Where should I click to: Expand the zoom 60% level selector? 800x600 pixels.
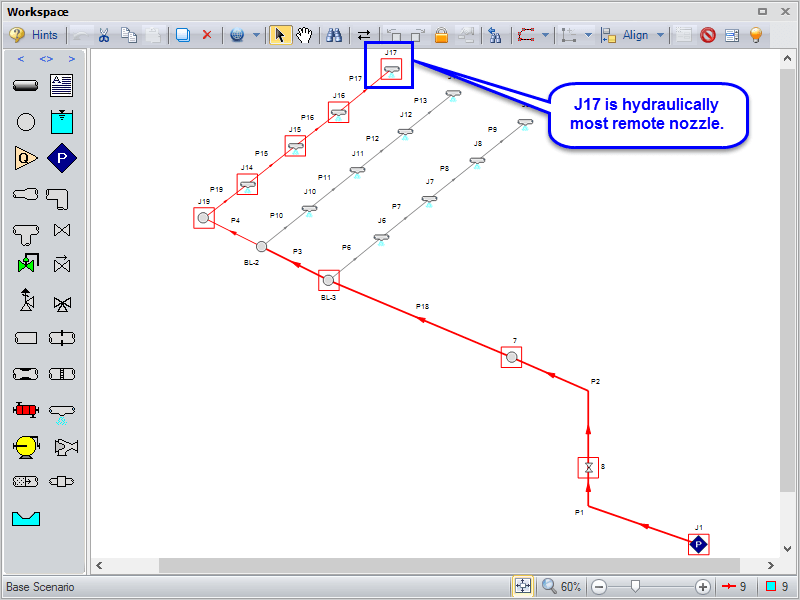point(561,587)
